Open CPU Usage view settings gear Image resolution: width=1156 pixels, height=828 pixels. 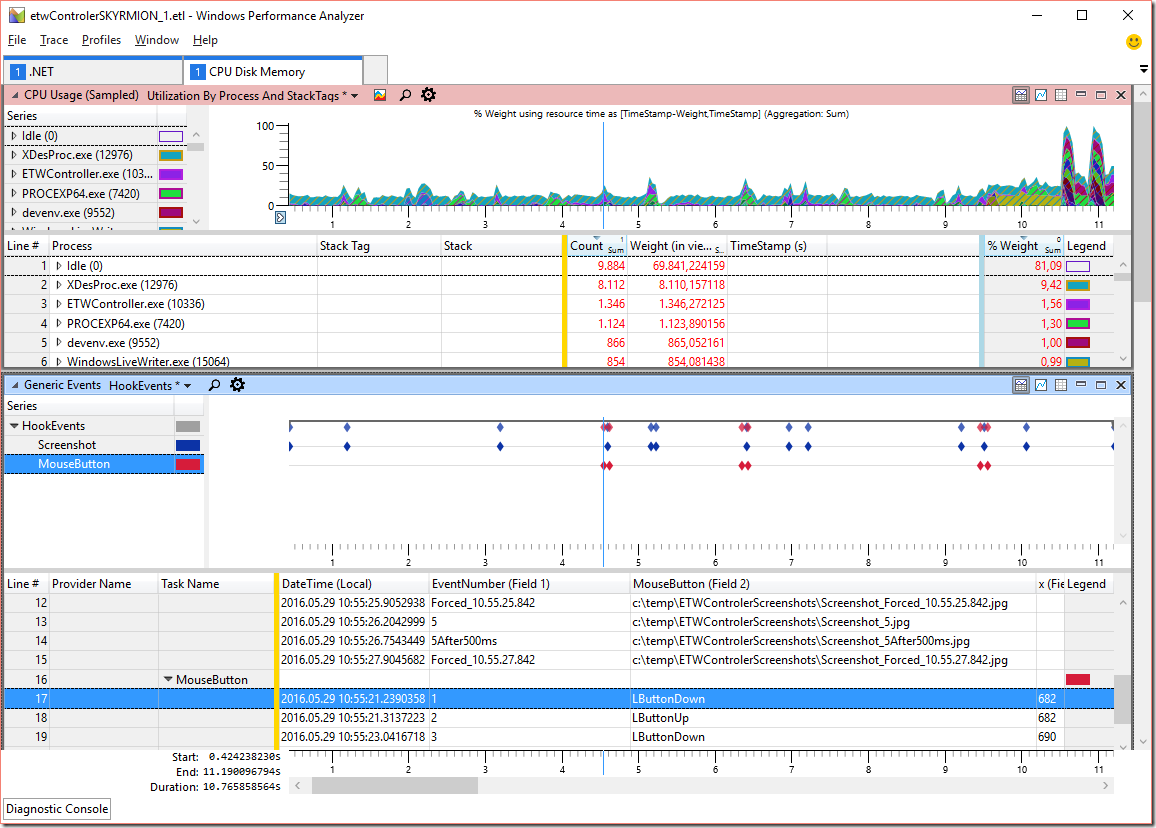(428, 94)
